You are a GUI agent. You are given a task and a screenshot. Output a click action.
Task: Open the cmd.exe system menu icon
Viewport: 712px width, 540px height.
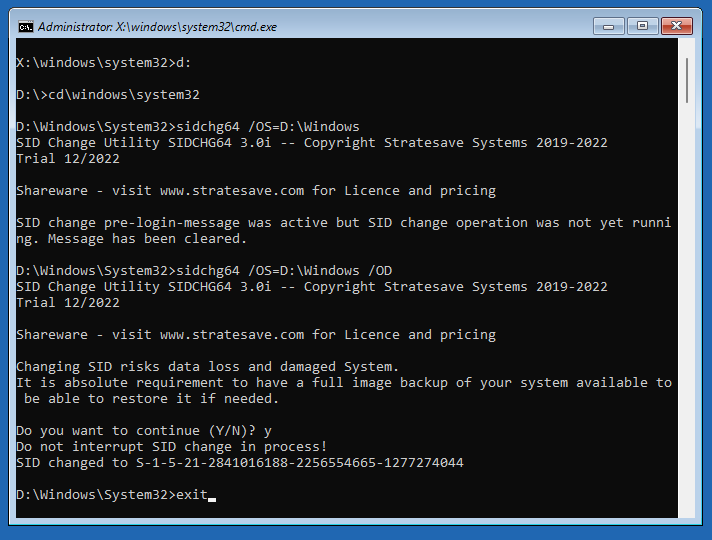pyautogui.click(x=25, y=27)
